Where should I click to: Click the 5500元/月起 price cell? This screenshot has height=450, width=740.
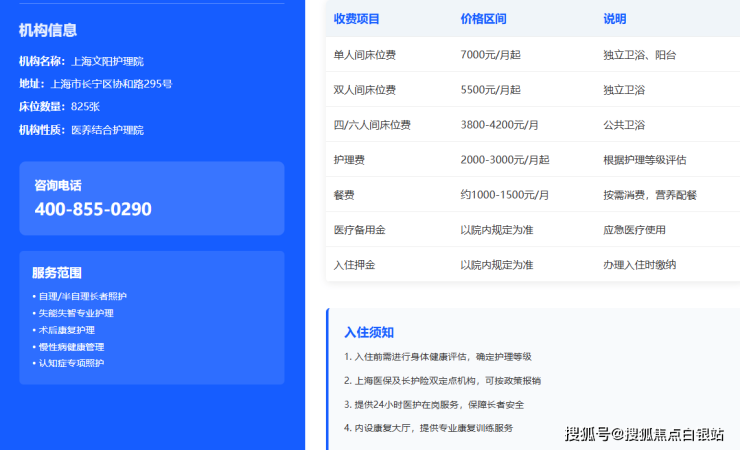tap(490, 90)
